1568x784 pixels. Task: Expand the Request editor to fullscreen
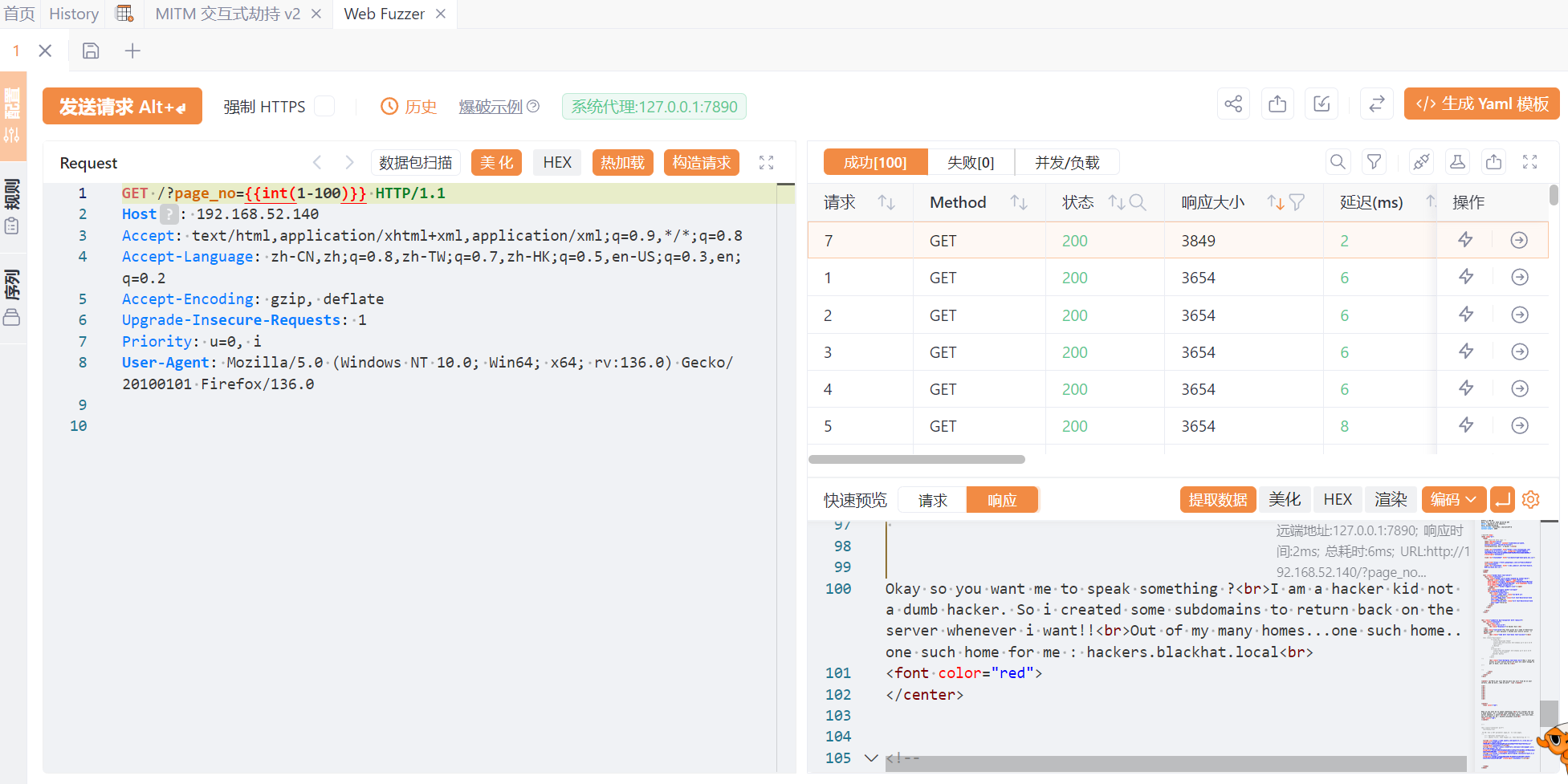(767, 162)
